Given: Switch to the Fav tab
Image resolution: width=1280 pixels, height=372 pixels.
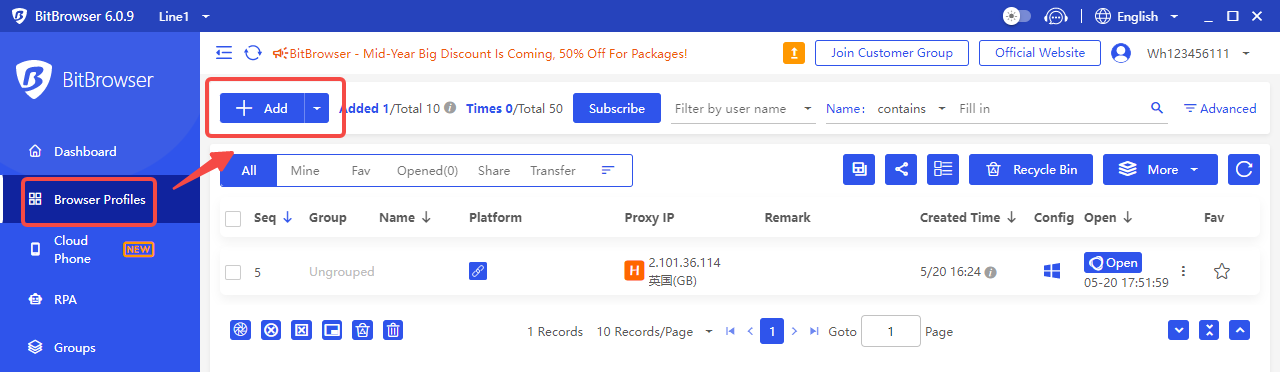Looking at the screenshot, I should click(x=361, y=170).
